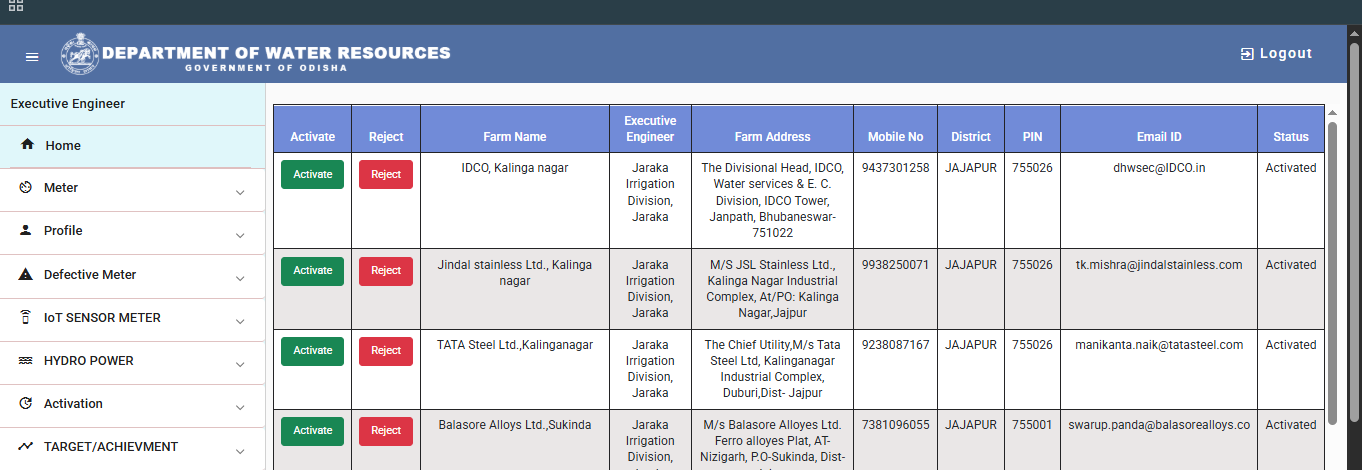Click the Odisha government emblem logo

[x=80, y=55]
